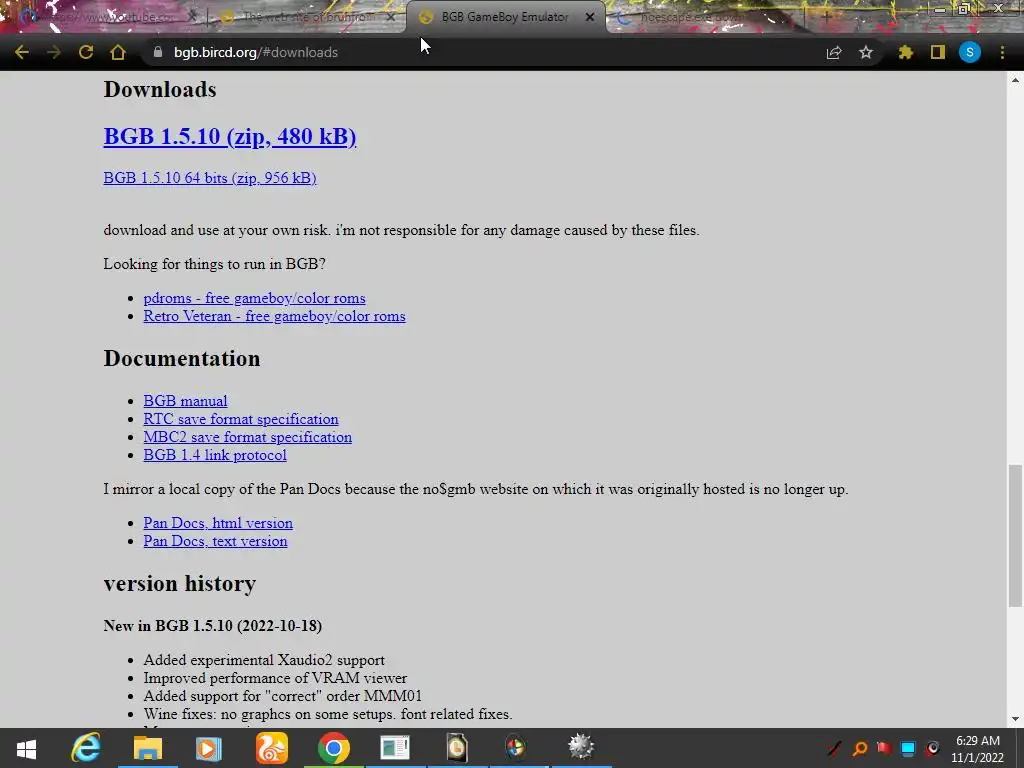Click 'New in BGB 1.5.10 (2022-10-18)'
Viewport: 1024px width, 768px height.
coord(212,626)
